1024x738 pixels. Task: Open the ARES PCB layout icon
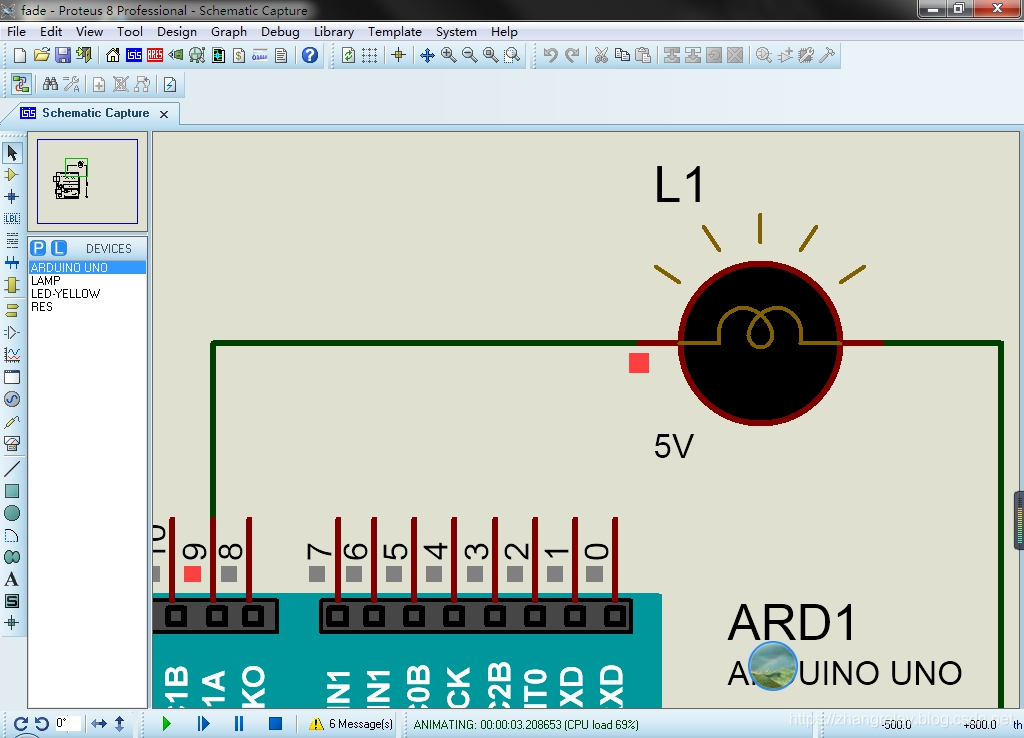coord(155,56)
